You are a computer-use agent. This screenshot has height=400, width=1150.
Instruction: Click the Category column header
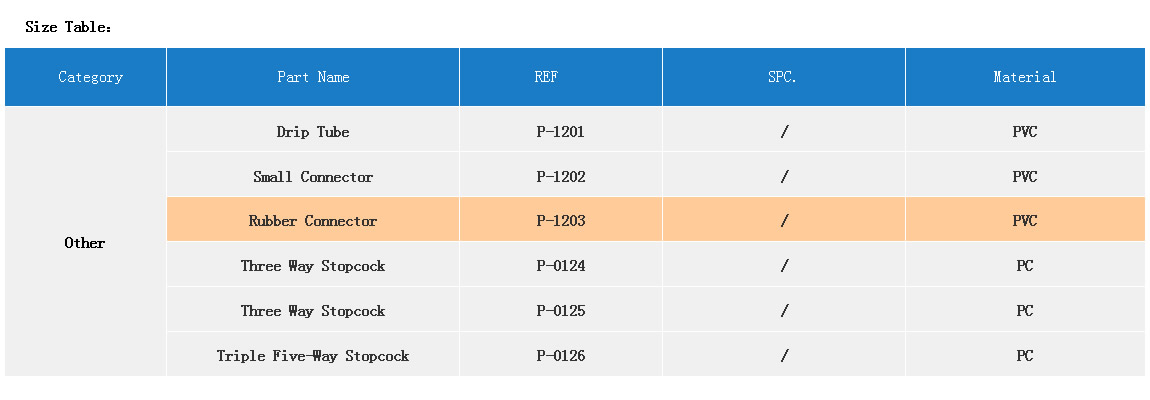[90, 77]
